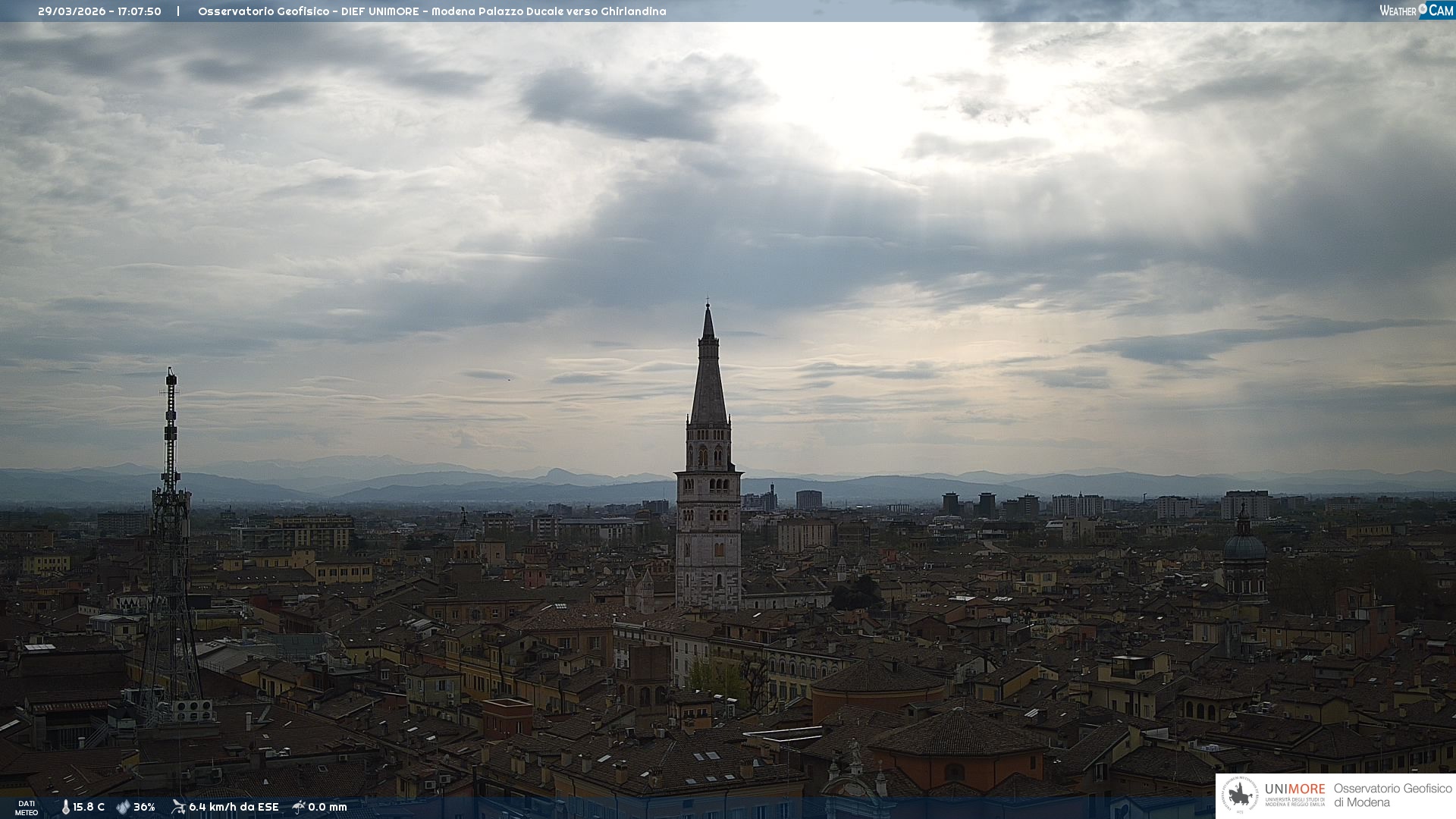
Task: Click the 6.4 km/h da ESE wind reading
Action: click(x=234, y=807)
